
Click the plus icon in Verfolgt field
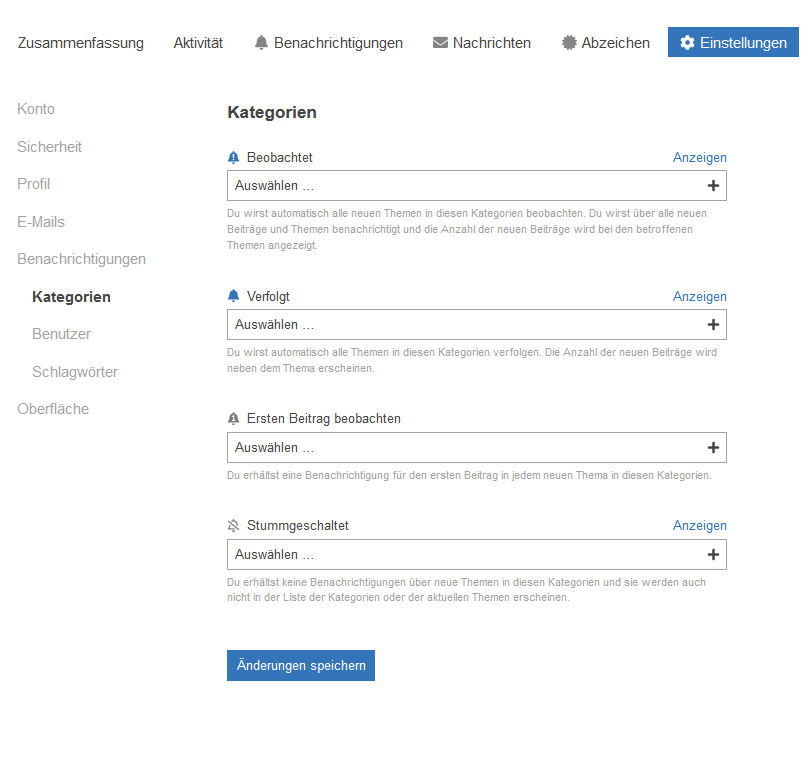pyautogui.click(x=713, y=324)
